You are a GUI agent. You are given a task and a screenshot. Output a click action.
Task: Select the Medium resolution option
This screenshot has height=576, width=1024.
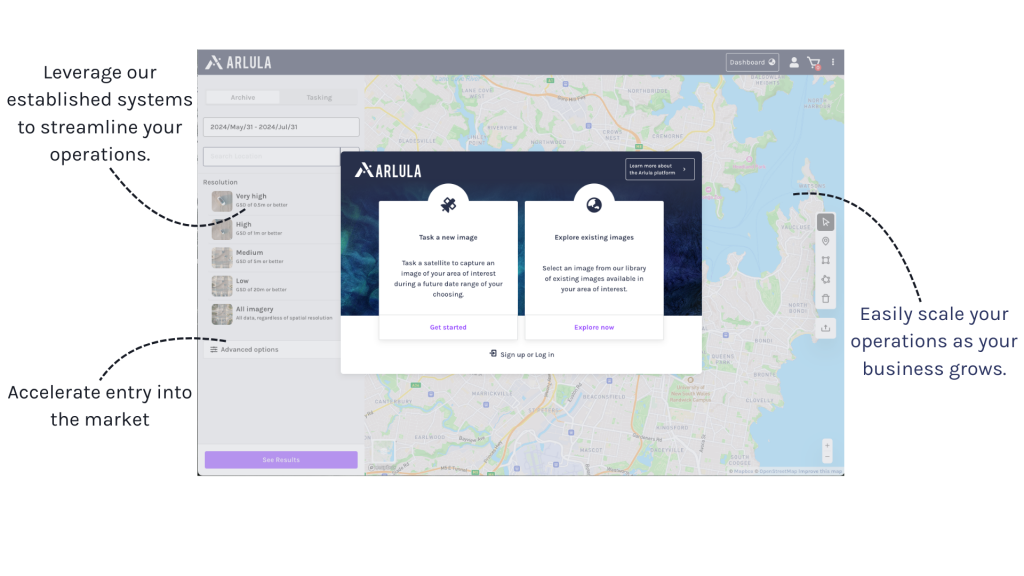250,257
